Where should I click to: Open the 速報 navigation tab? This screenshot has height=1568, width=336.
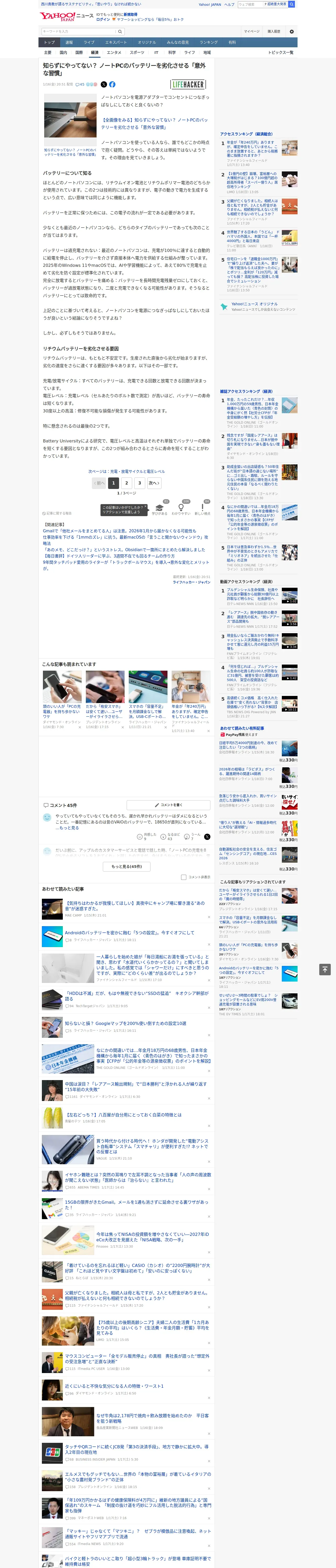69,43
